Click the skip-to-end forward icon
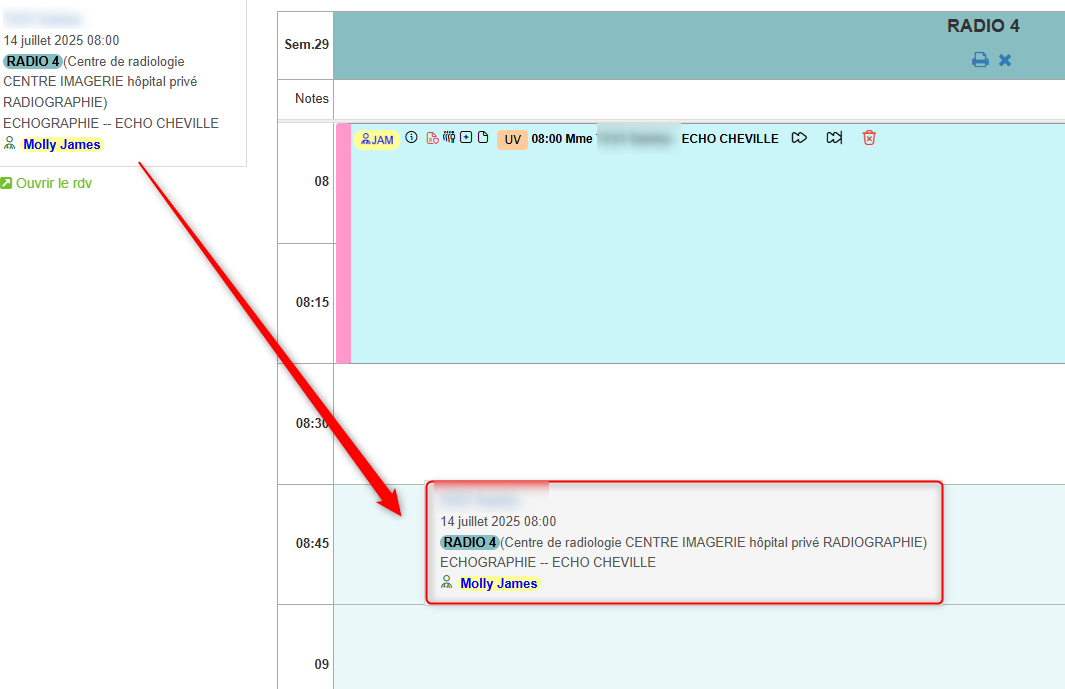1065x689 pixels. (x=834, y=138)
